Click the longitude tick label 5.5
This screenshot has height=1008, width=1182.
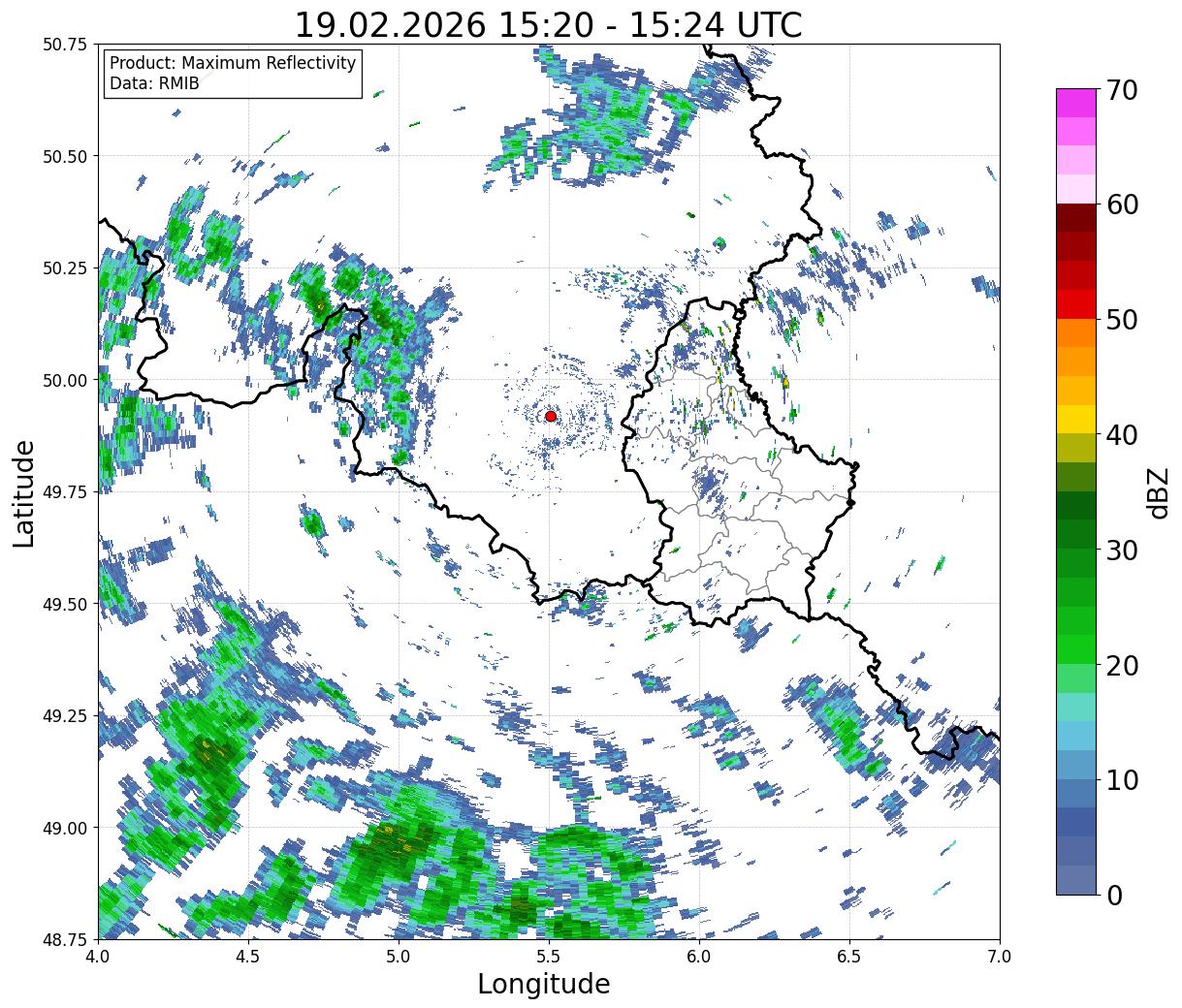(x=549, y=956)
